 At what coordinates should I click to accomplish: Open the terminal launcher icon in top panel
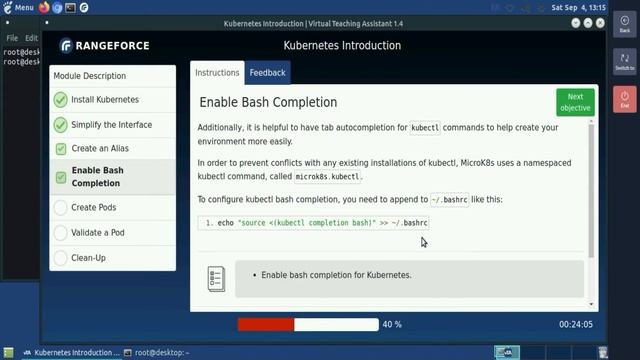[70, 7]
